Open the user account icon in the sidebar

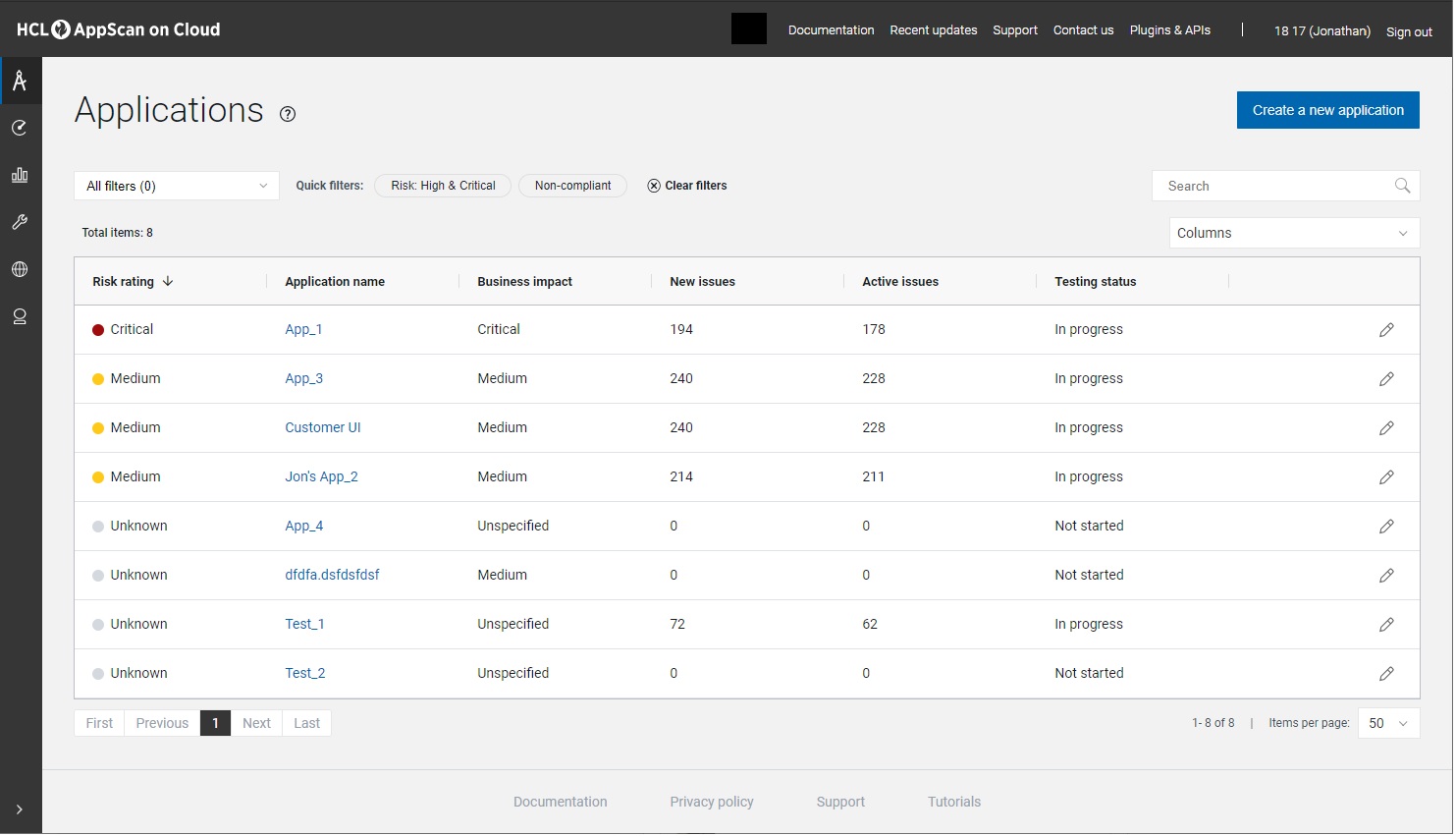point(20,317)
